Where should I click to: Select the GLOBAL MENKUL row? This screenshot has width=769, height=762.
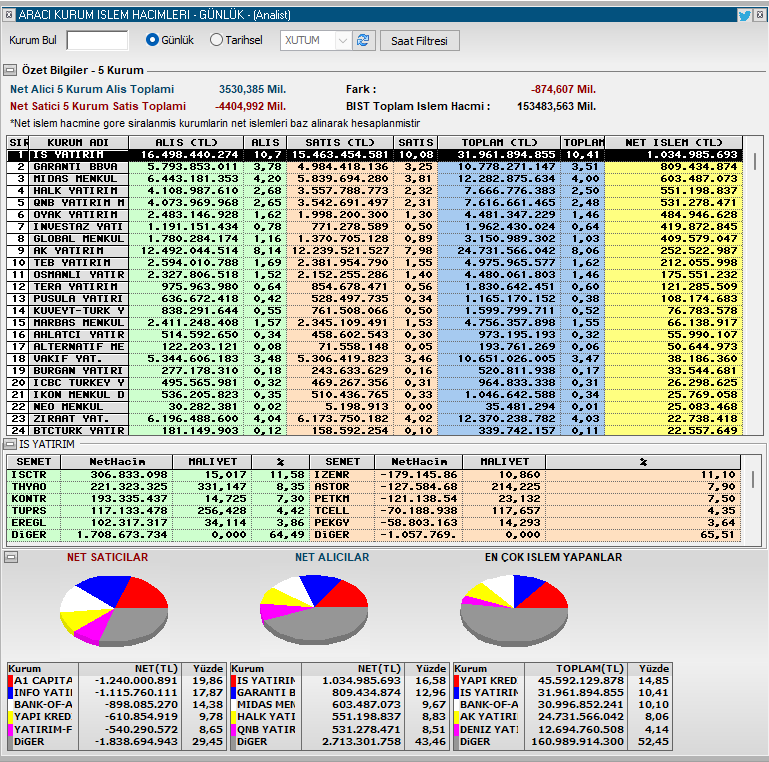[x=375, y=239]
